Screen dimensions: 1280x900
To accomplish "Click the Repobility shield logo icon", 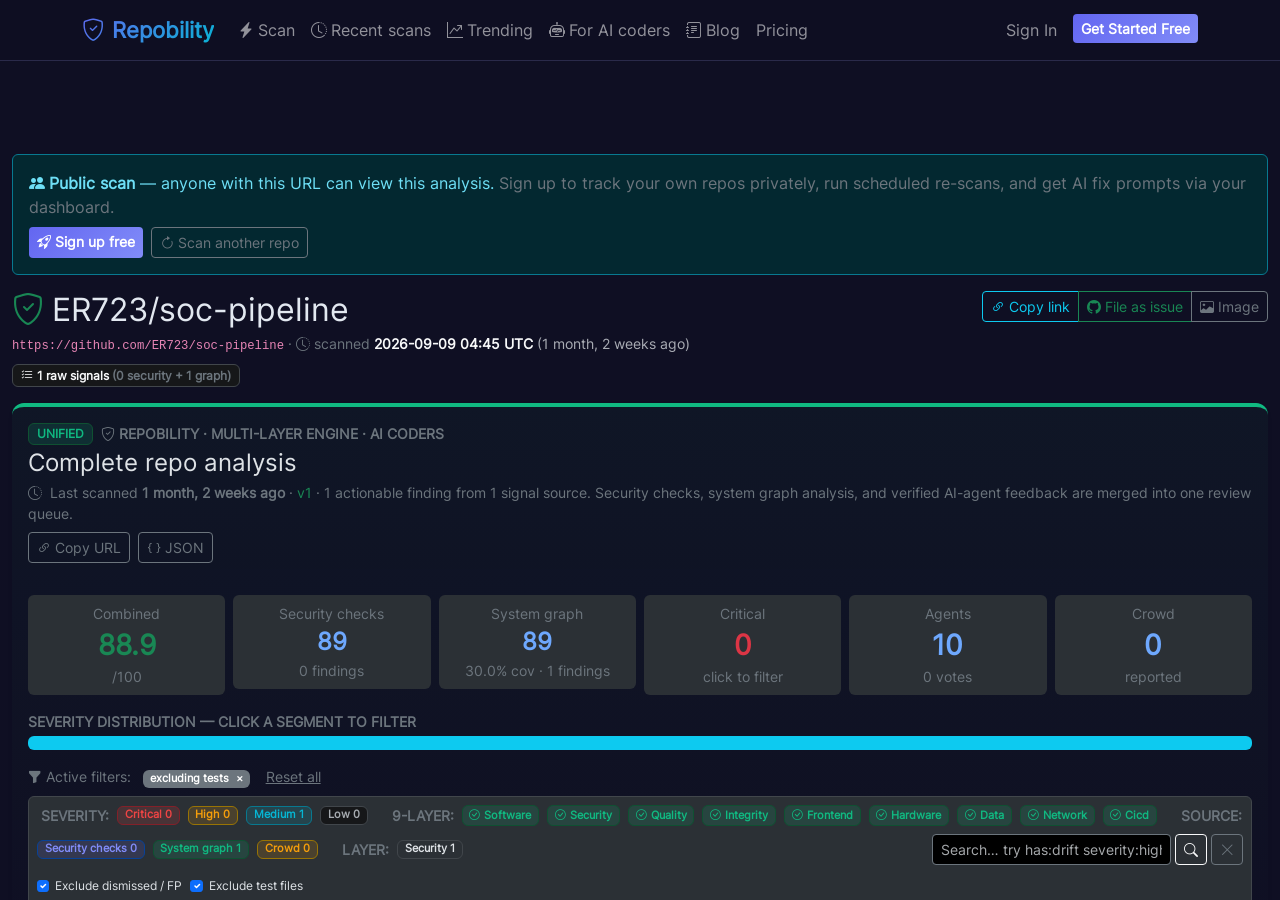I will tap(93, 30).
